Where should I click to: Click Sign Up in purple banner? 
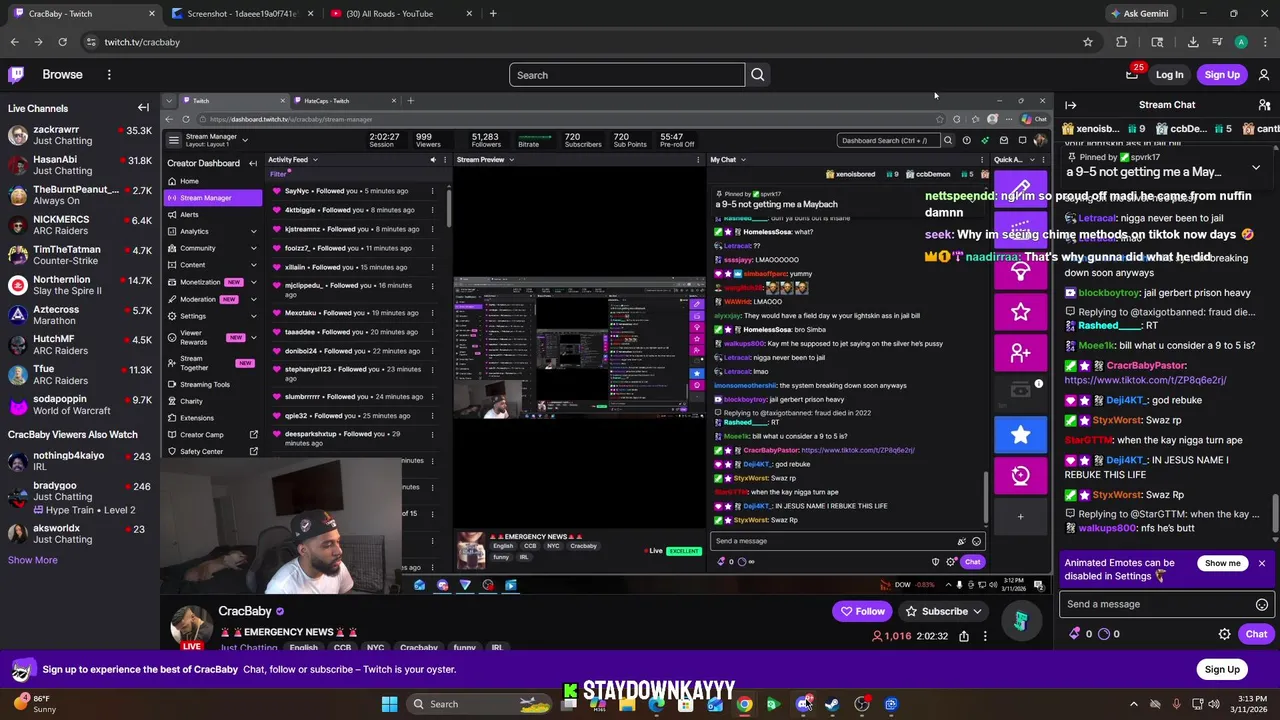tap(1221, 669)
